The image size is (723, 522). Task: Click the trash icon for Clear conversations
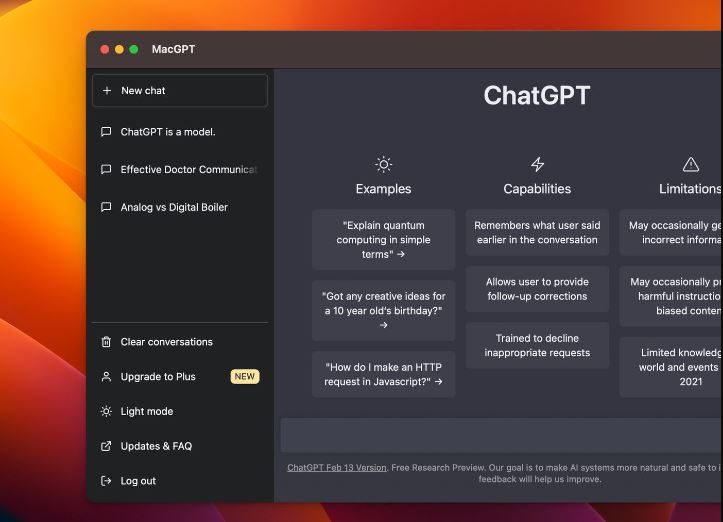(x=106, y=342)
